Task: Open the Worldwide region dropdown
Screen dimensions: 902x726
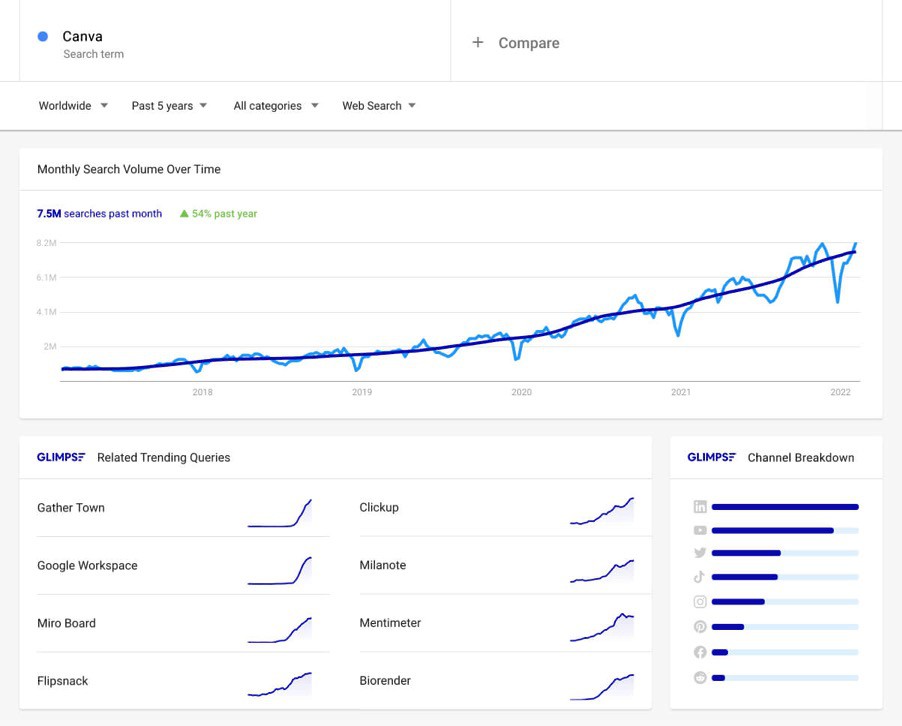Action: tap(72, 106)
